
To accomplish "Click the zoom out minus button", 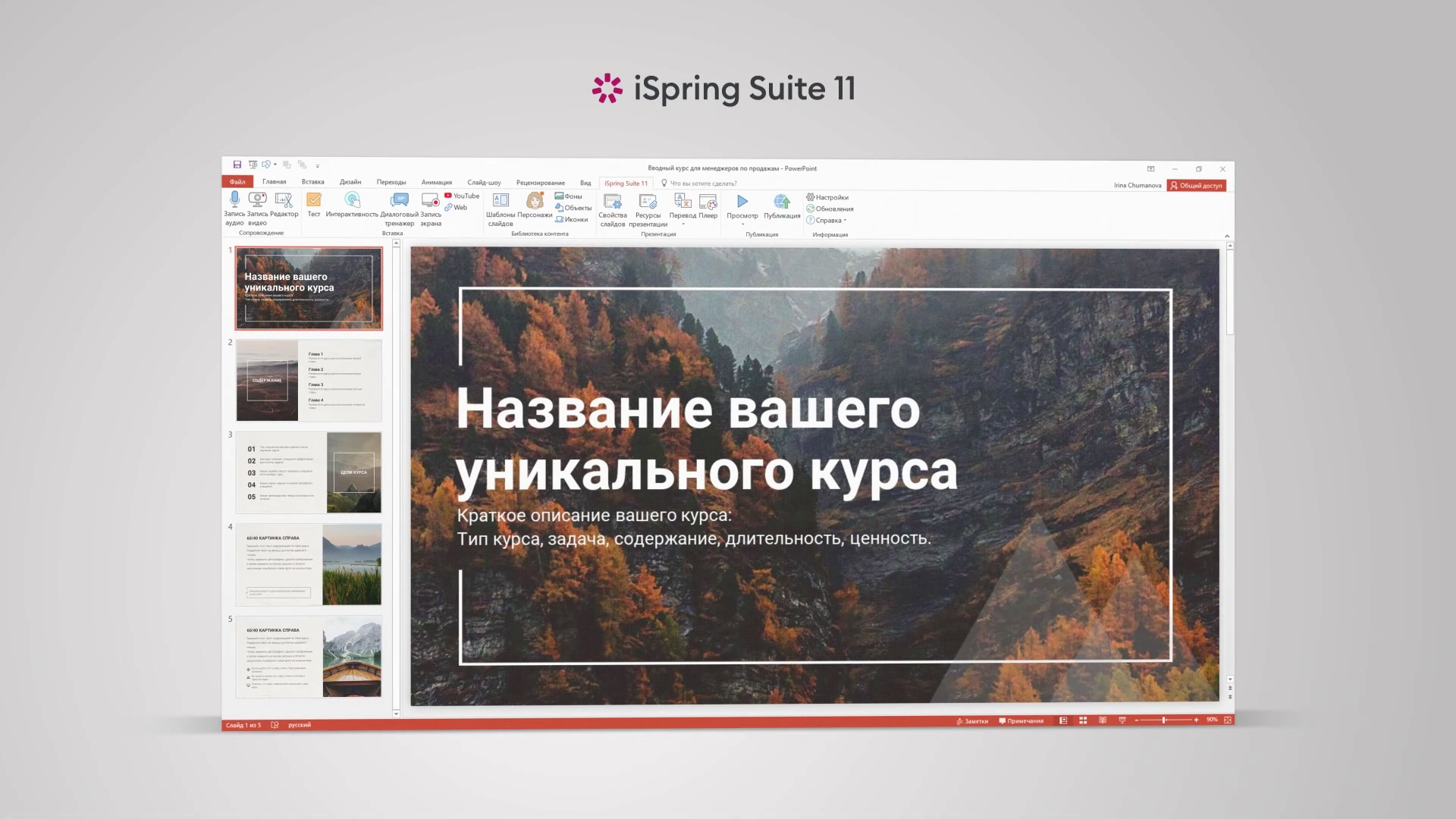I will coord(1137,720).
